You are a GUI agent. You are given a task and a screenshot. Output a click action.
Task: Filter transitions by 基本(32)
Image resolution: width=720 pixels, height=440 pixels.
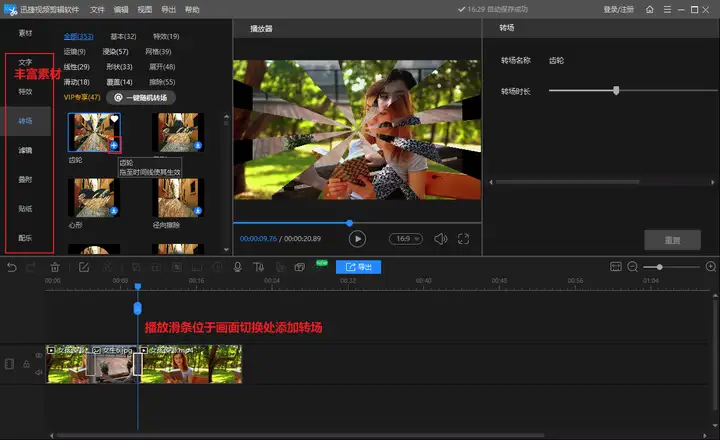pyautogui.click(x=123, y=36)
